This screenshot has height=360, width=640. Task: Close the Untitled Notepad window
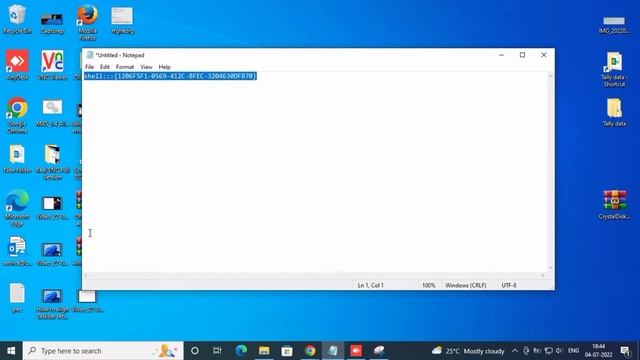(x=544, y=55)
